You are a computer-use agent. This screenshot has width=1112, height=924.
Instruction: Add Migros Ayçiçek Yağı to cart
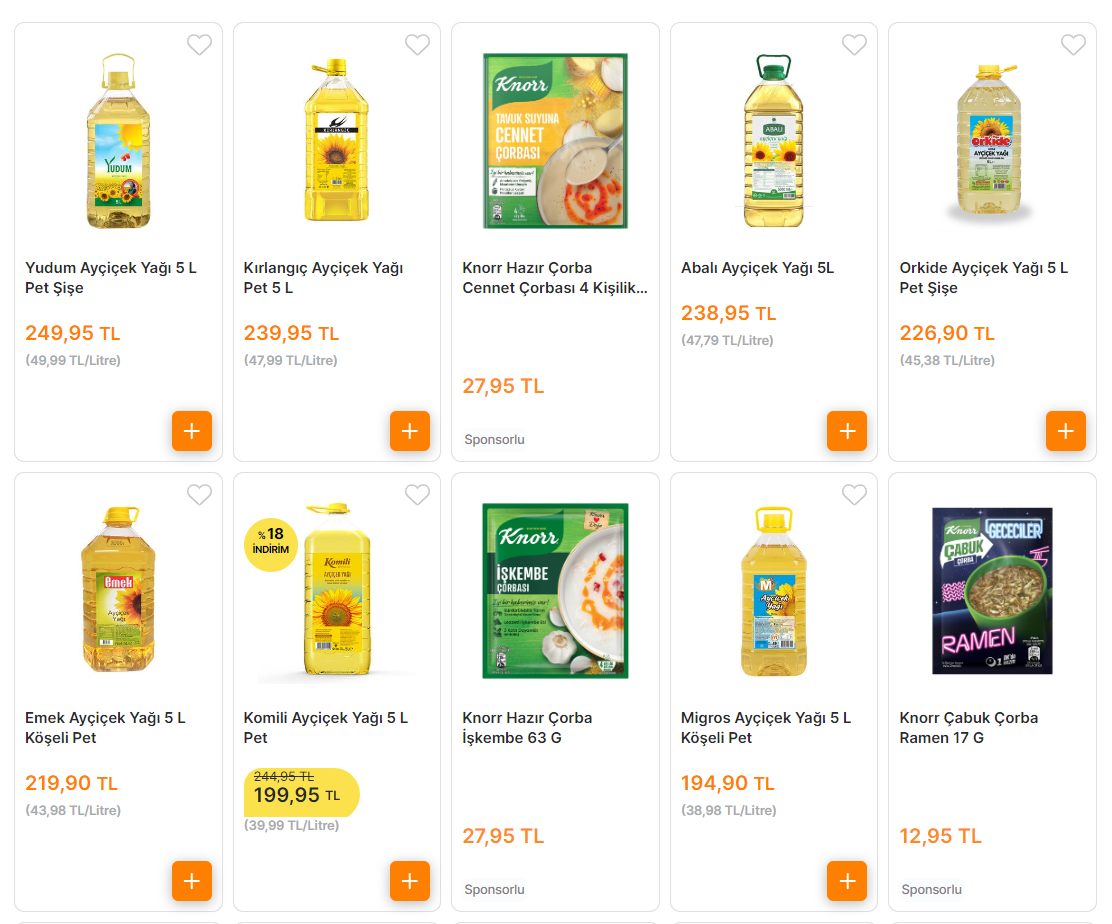[x=847, y=881]
